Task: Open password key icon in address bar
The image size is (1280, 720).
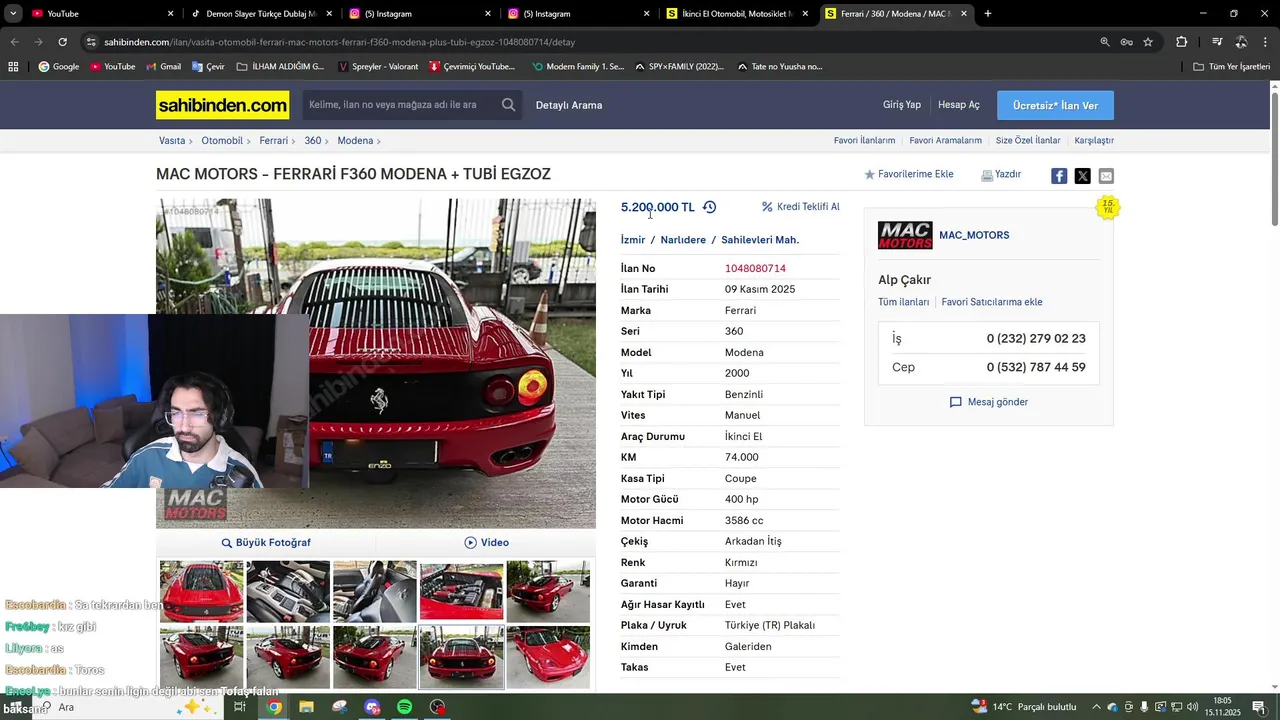Action: coord(1126,42)
